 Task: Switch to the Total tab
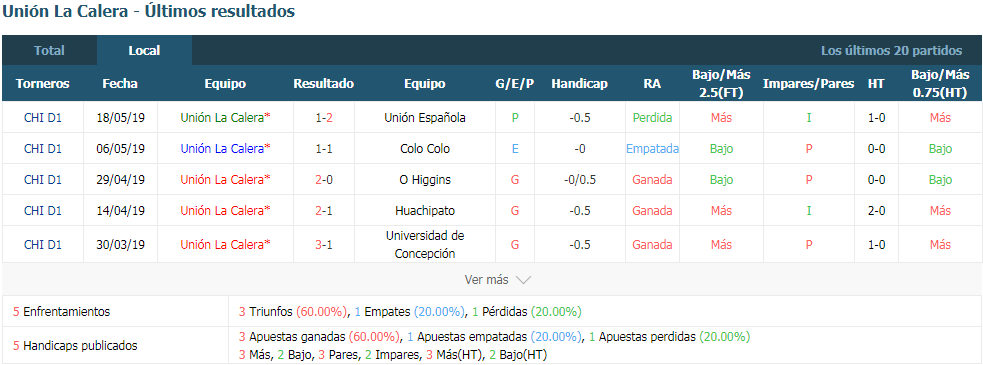49,51
